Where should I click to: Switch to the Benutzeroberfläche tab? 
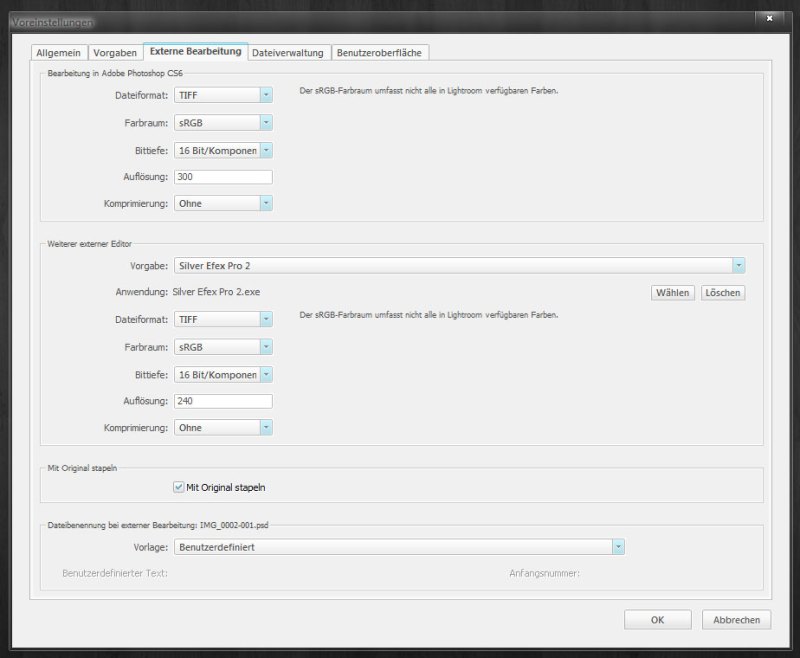tap(381, 52)
